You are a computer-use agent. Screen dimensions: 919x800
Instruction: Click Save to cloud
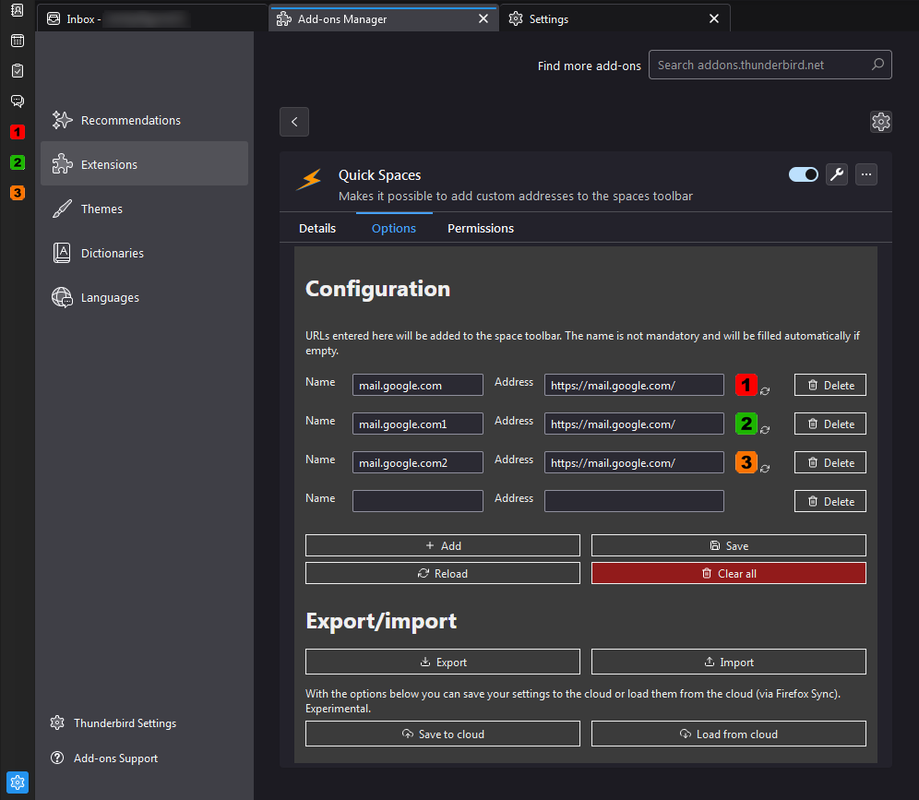click(443, 734)
